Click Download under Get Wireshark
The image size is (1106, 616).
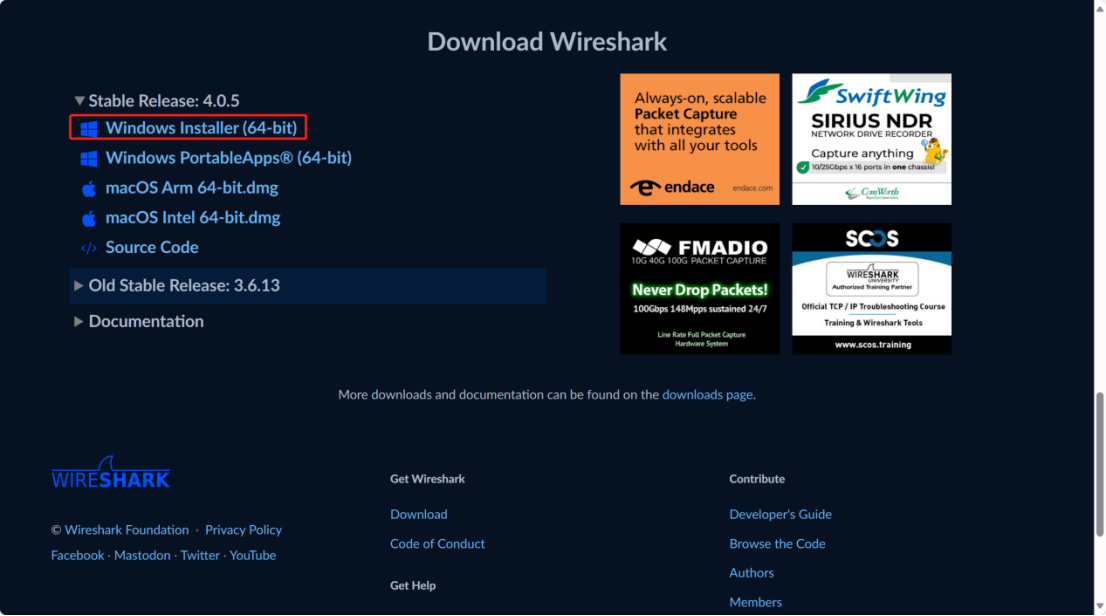(418, 514)
